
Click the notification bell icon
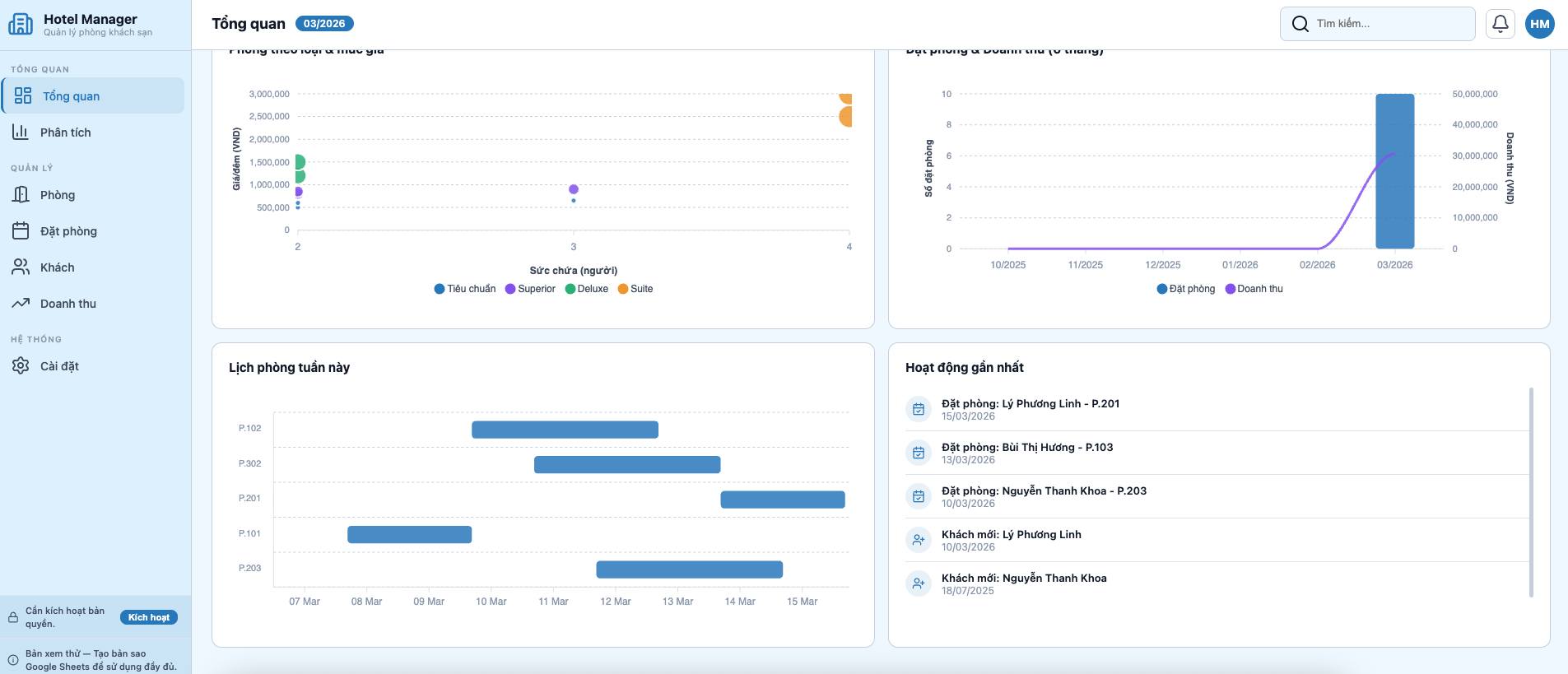1500,24
